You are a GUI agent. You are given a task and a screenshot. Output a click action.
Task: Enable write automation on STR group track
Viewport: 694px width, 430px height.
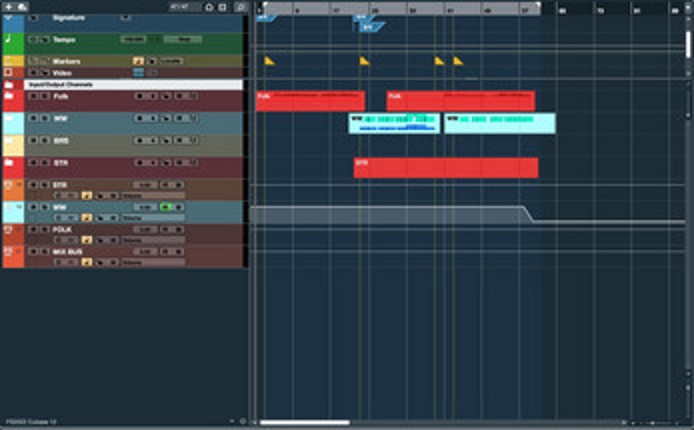coord(179,185)
